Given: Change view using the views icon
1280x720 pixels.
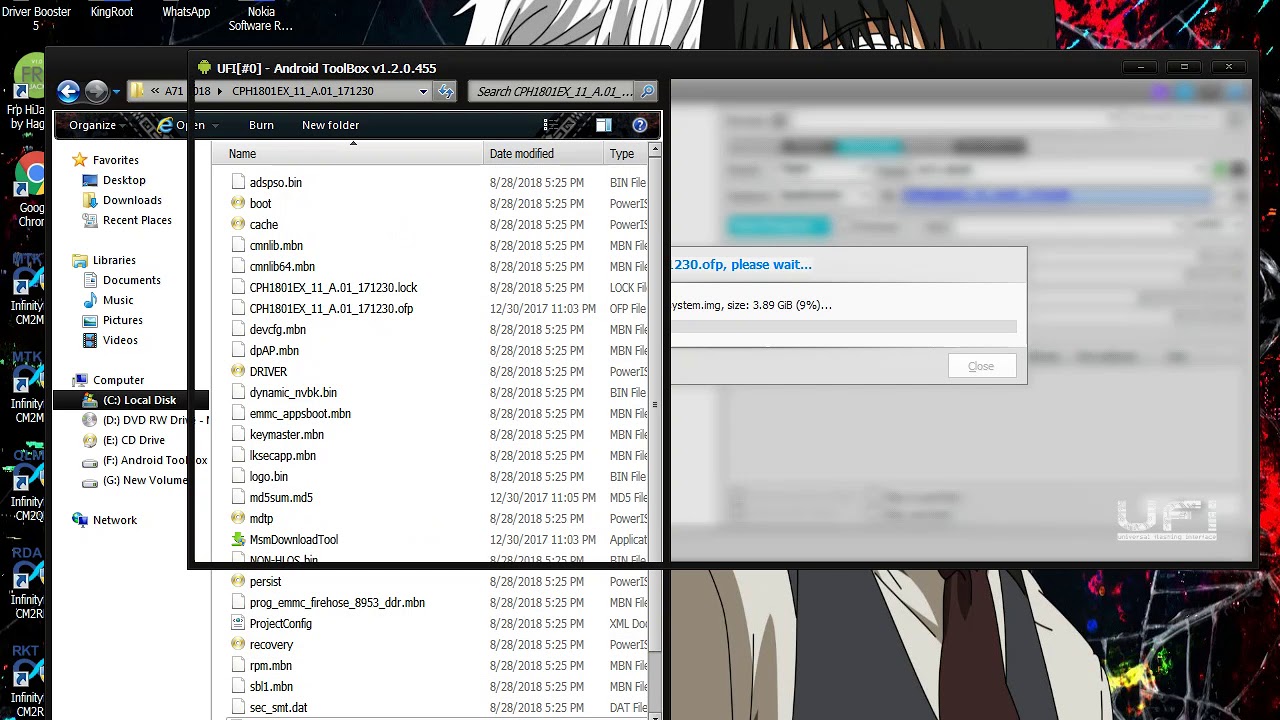Looking at the screenshot, I should [550, 125].
